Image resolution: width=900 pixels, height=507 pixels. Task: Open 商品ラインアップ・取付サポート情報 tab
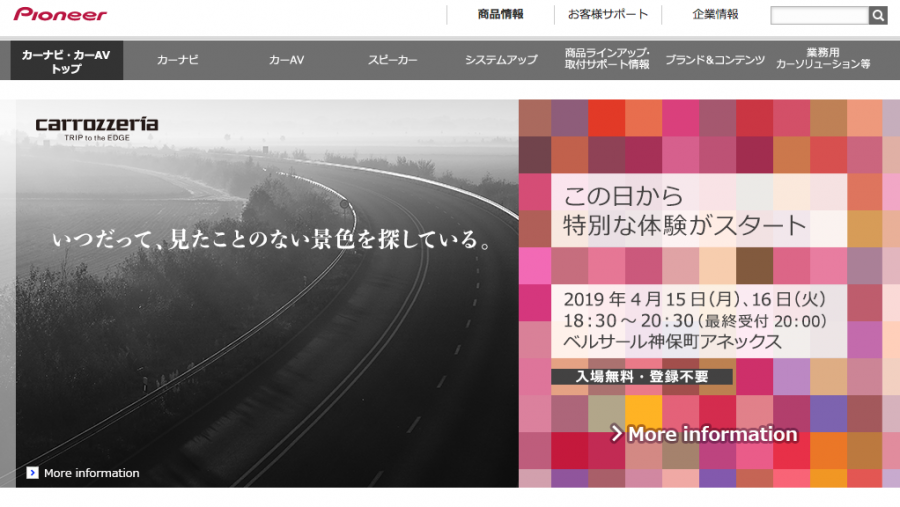(x=607, y=61)
